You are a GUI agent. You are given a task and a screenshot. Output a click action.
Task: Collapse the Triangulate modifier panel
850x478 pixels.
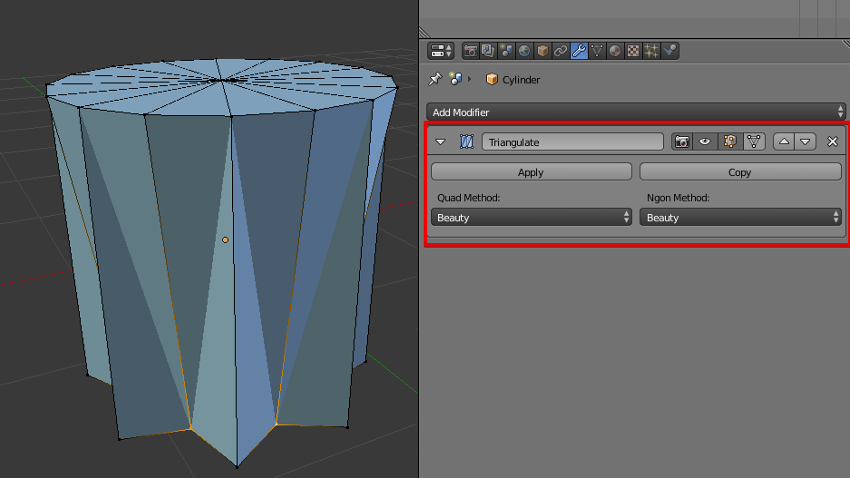pyautogui.click(x=441, y=142)
